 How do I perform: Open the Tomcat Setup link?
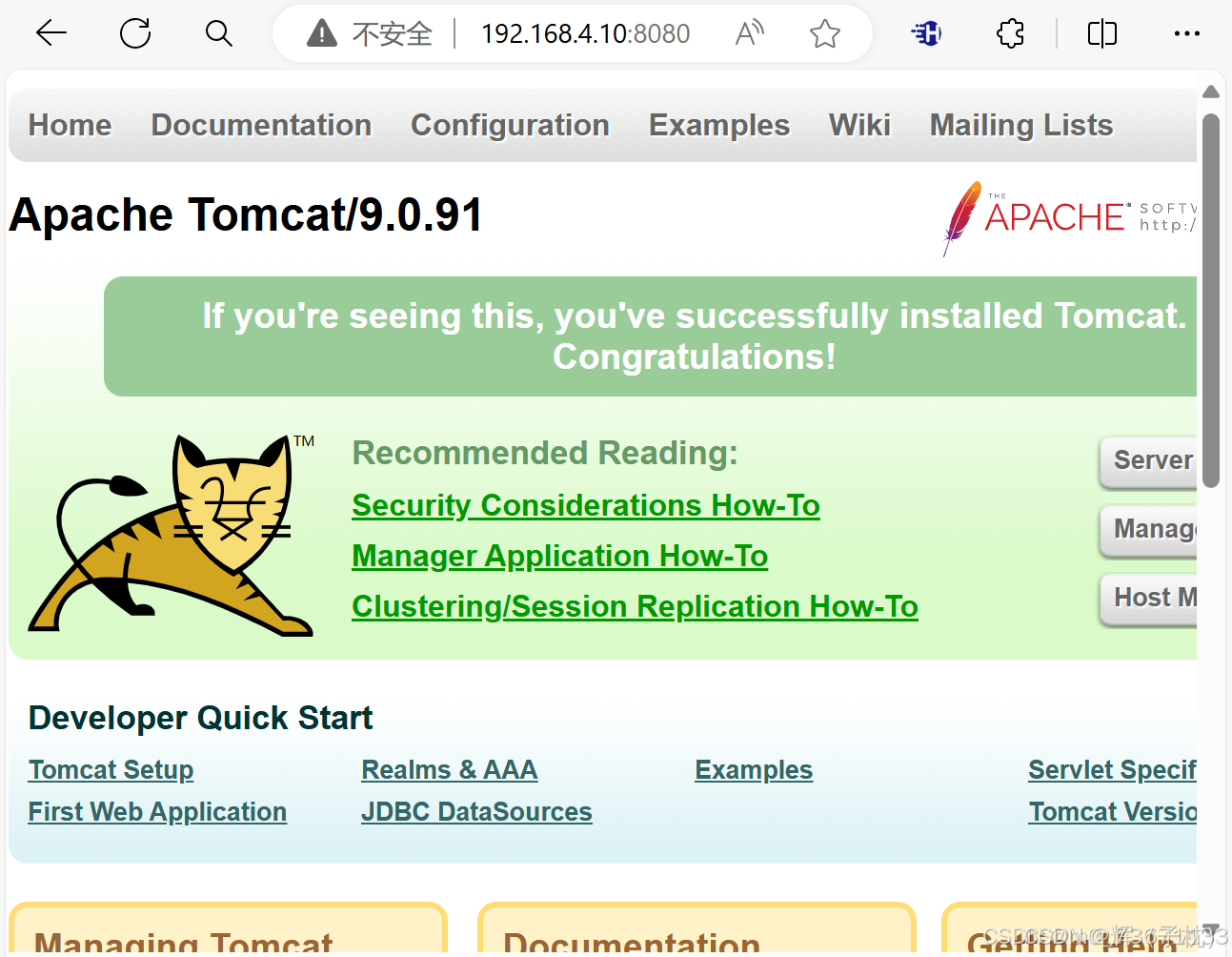click(x=111, y=770)
